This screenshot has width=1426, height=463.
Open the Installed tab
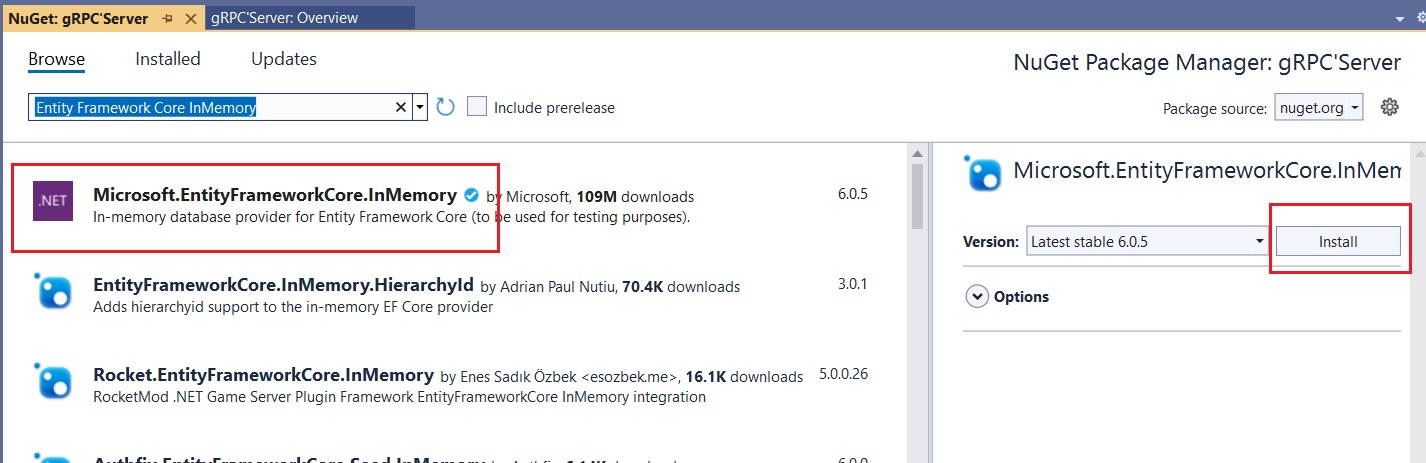coord(168,59)
